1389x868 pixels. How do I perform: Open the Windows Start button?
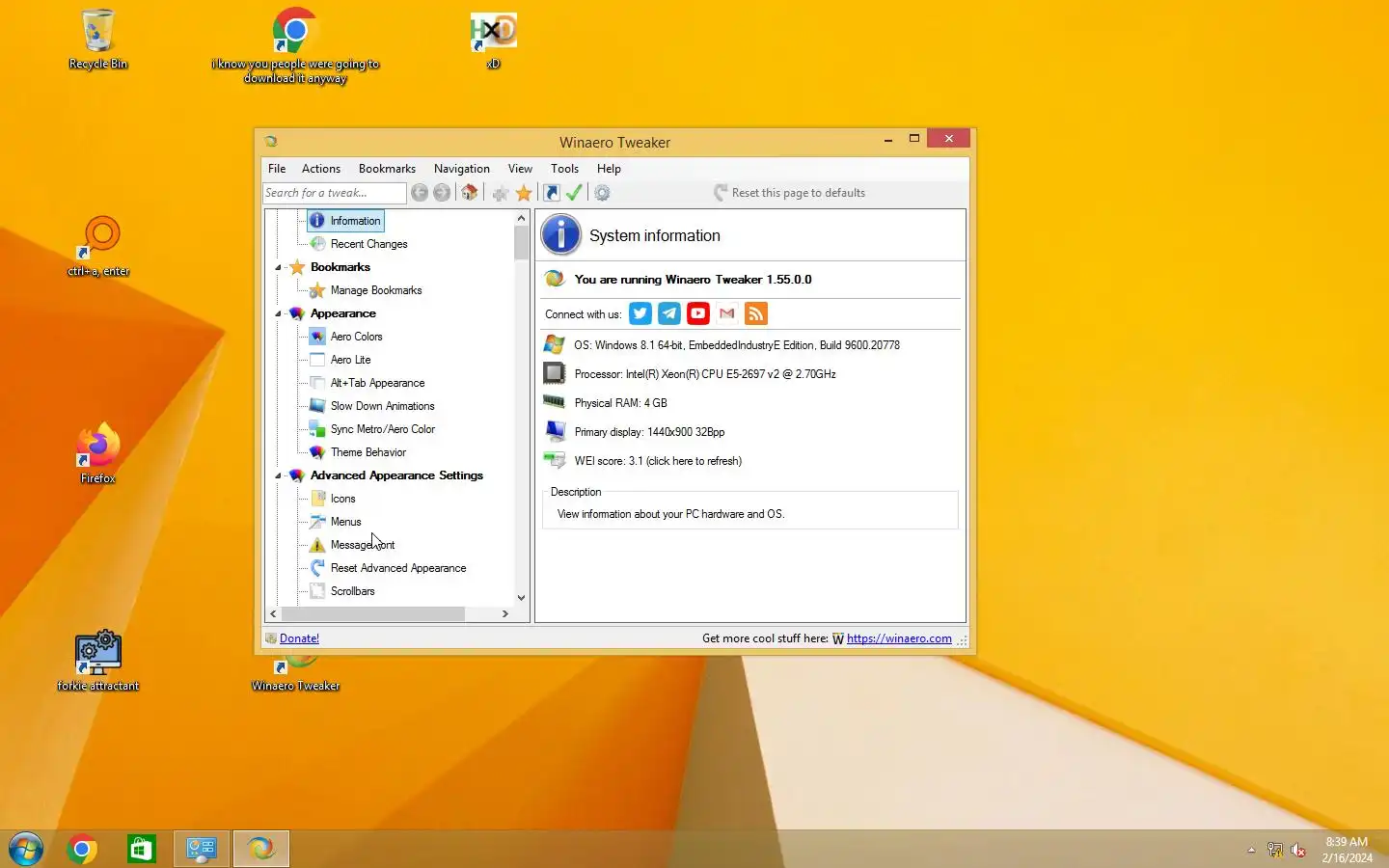tap(26, 849)
